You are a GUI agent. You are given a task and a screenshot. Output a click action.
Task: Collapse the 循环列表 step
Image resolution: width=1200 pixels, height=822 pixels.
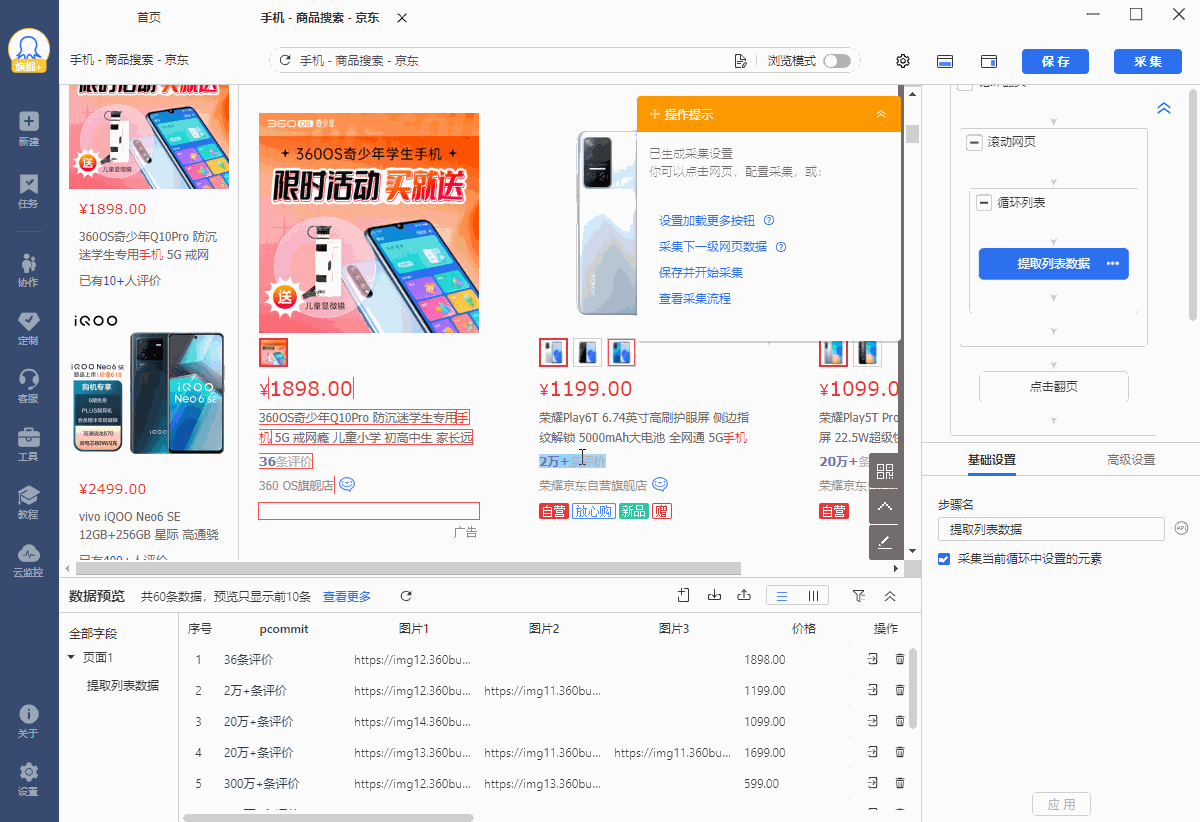[984, 203]
